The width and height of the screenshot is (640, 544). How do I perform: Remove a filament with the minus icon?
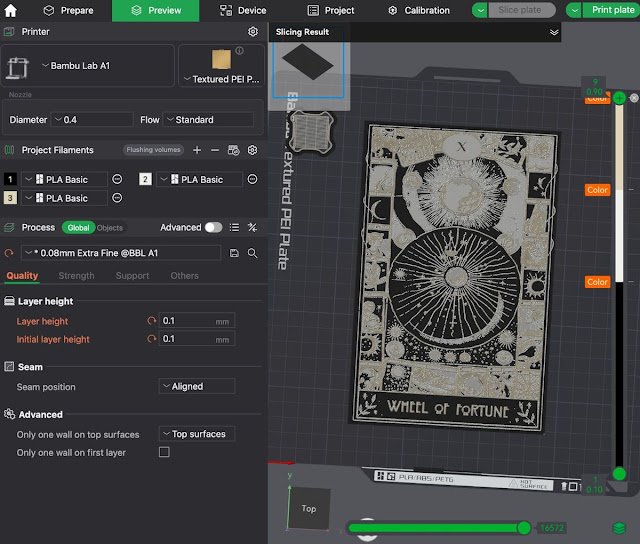214,150
